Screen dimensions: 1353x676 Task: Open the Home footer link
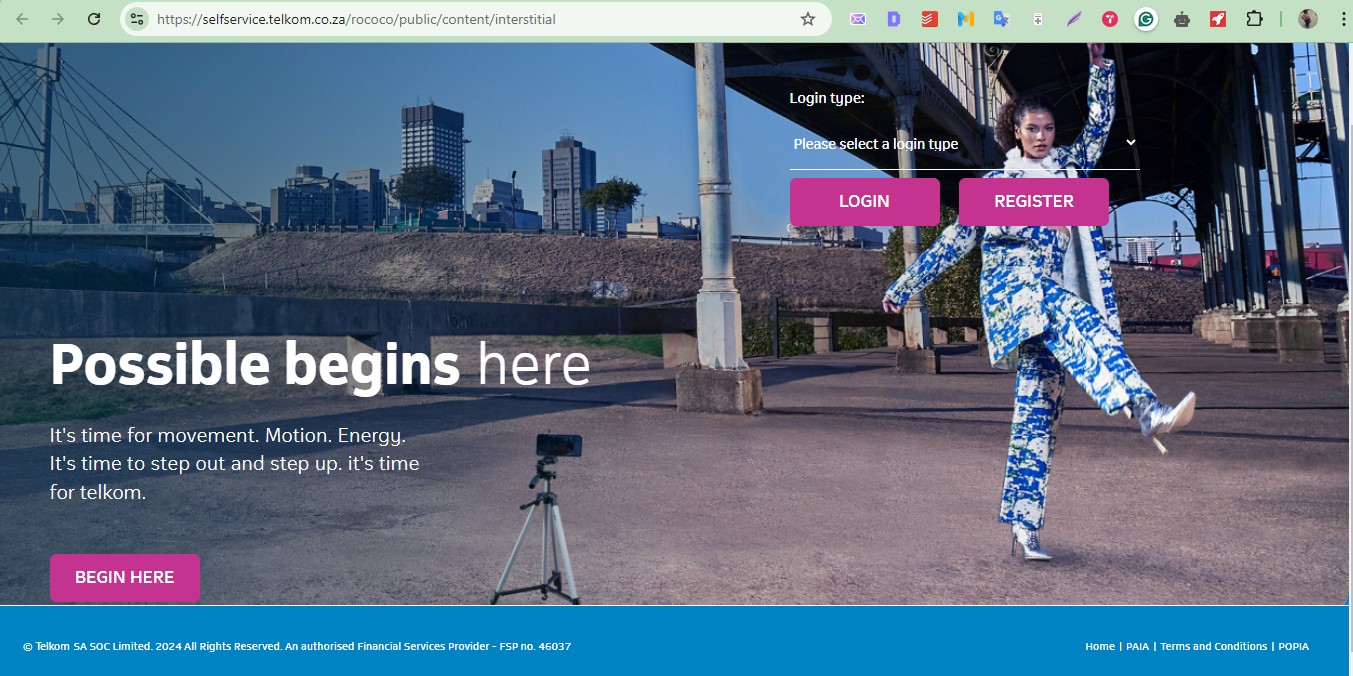tap(1100, 646)
